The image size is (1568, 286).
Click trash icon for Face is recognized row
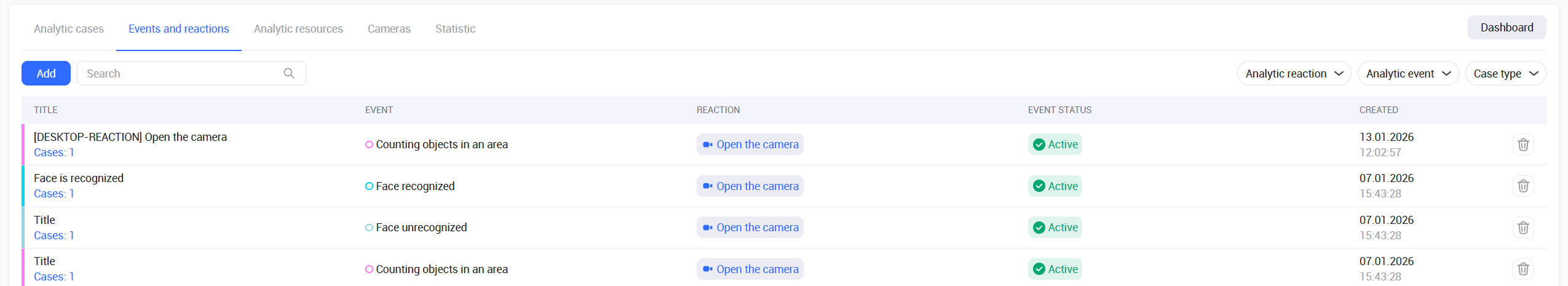point(1522,186)
